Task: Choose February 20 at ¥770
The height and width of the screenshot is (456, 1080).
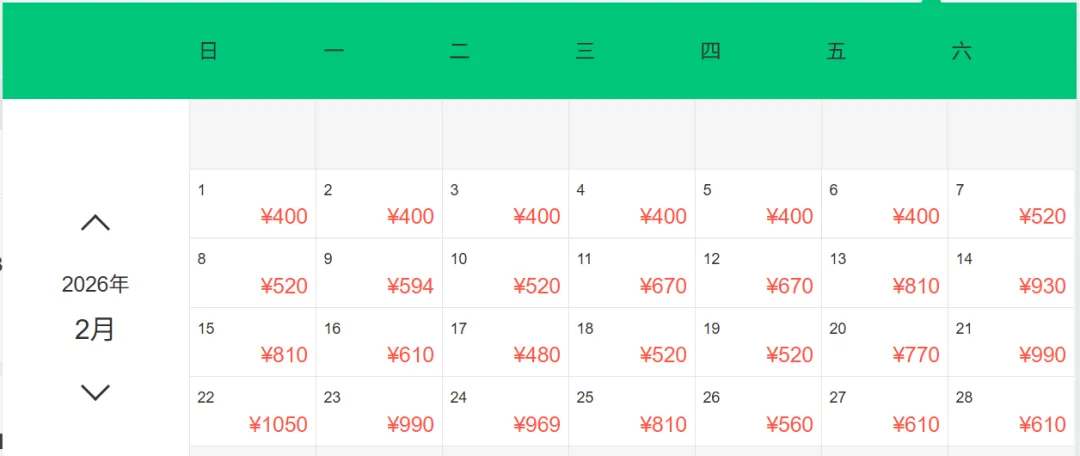Action: 884,342
